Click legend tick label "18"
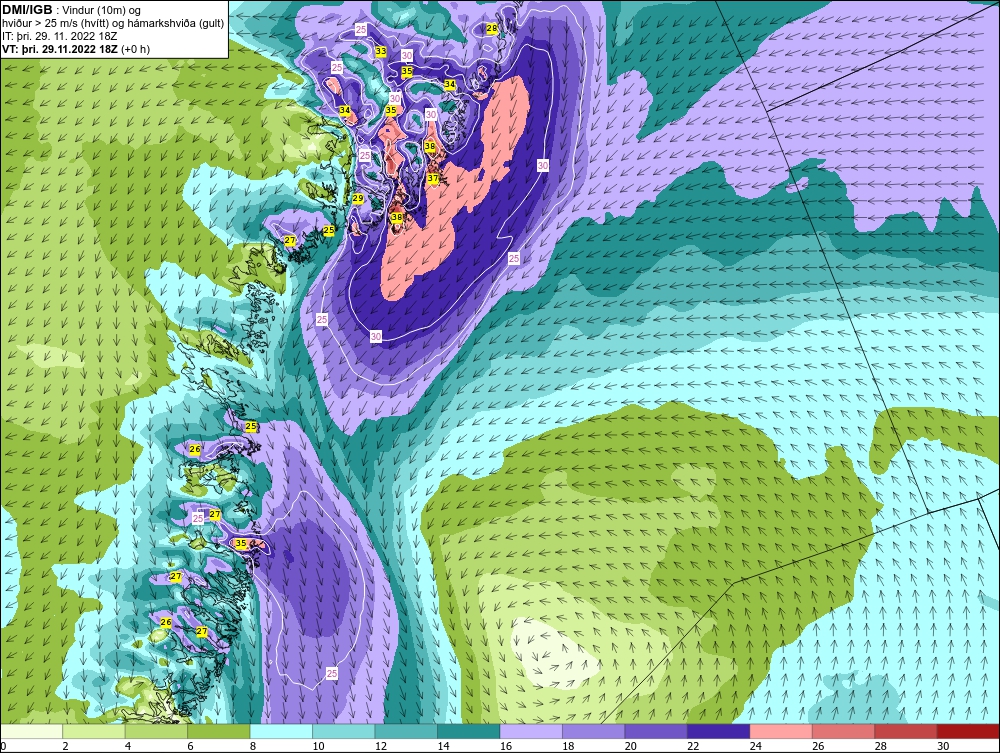 click(x=568, y=746)
